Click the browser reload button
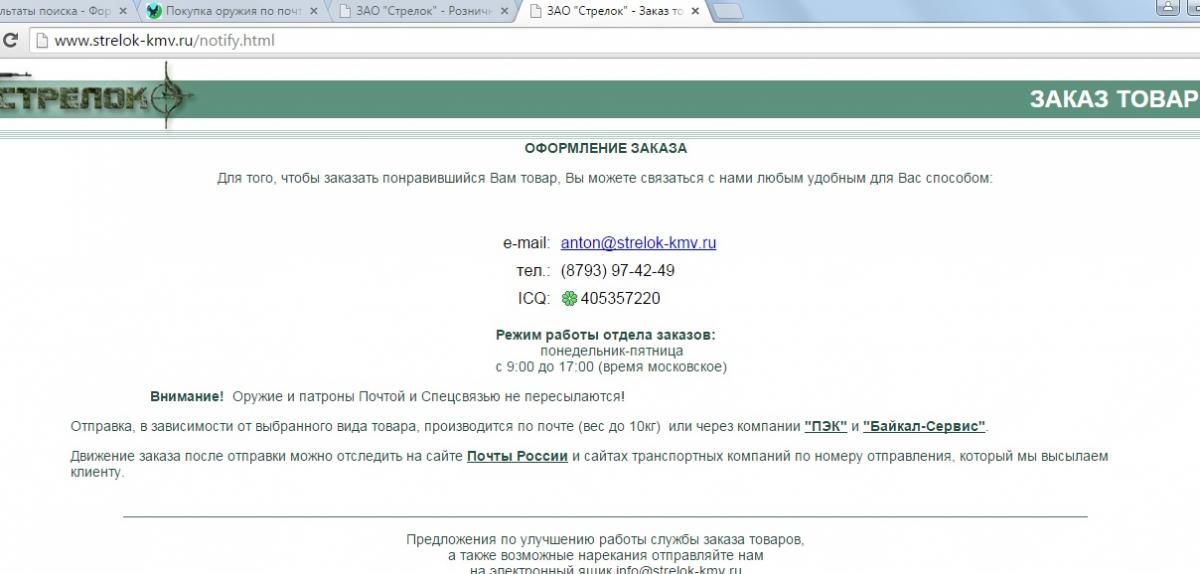 11,41
